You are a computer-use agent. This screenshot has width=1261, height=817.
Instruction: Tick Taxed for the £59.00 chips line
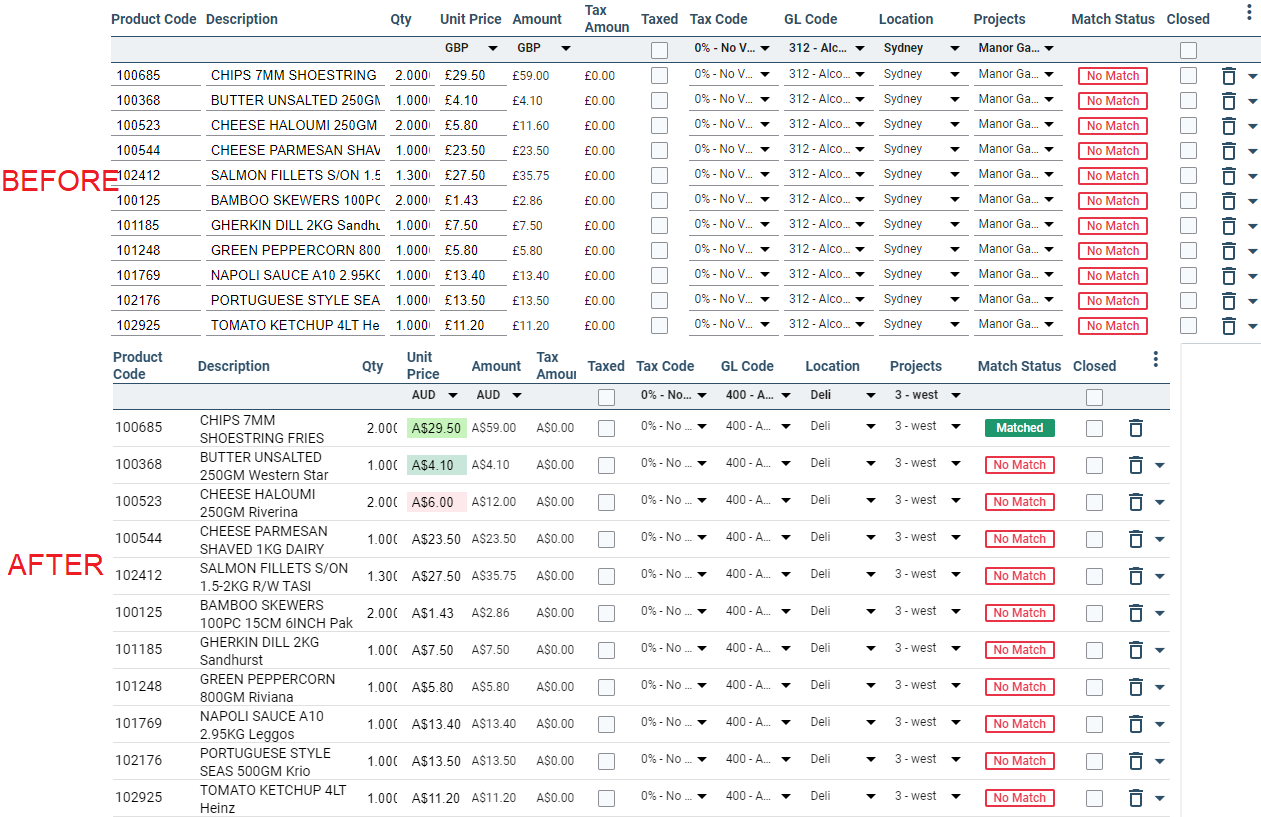[660, 75]
